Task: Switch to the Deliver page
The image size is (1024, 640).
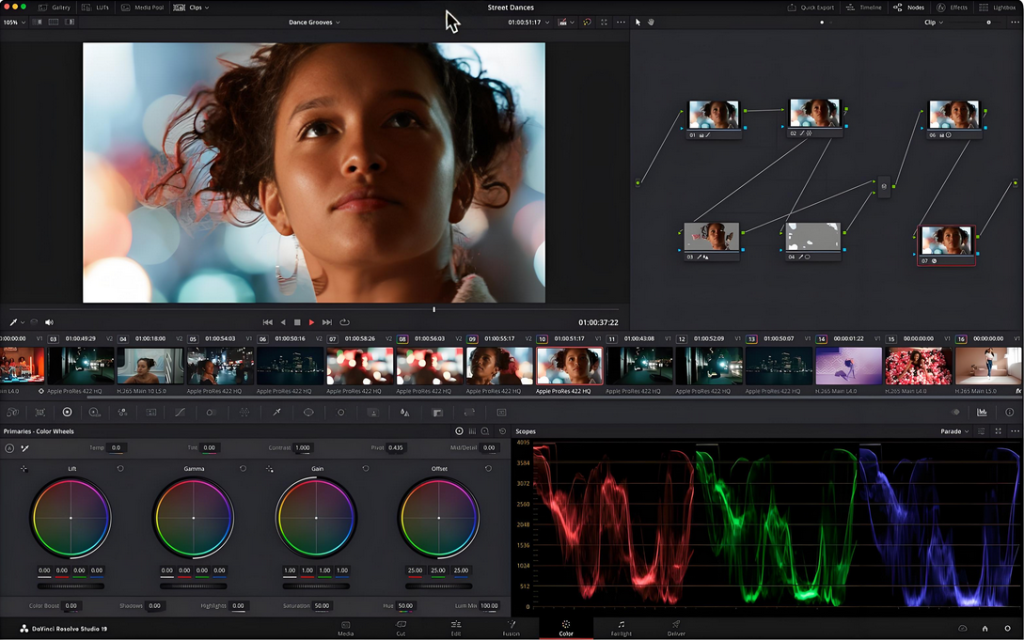Action: (x=676, y=628)
